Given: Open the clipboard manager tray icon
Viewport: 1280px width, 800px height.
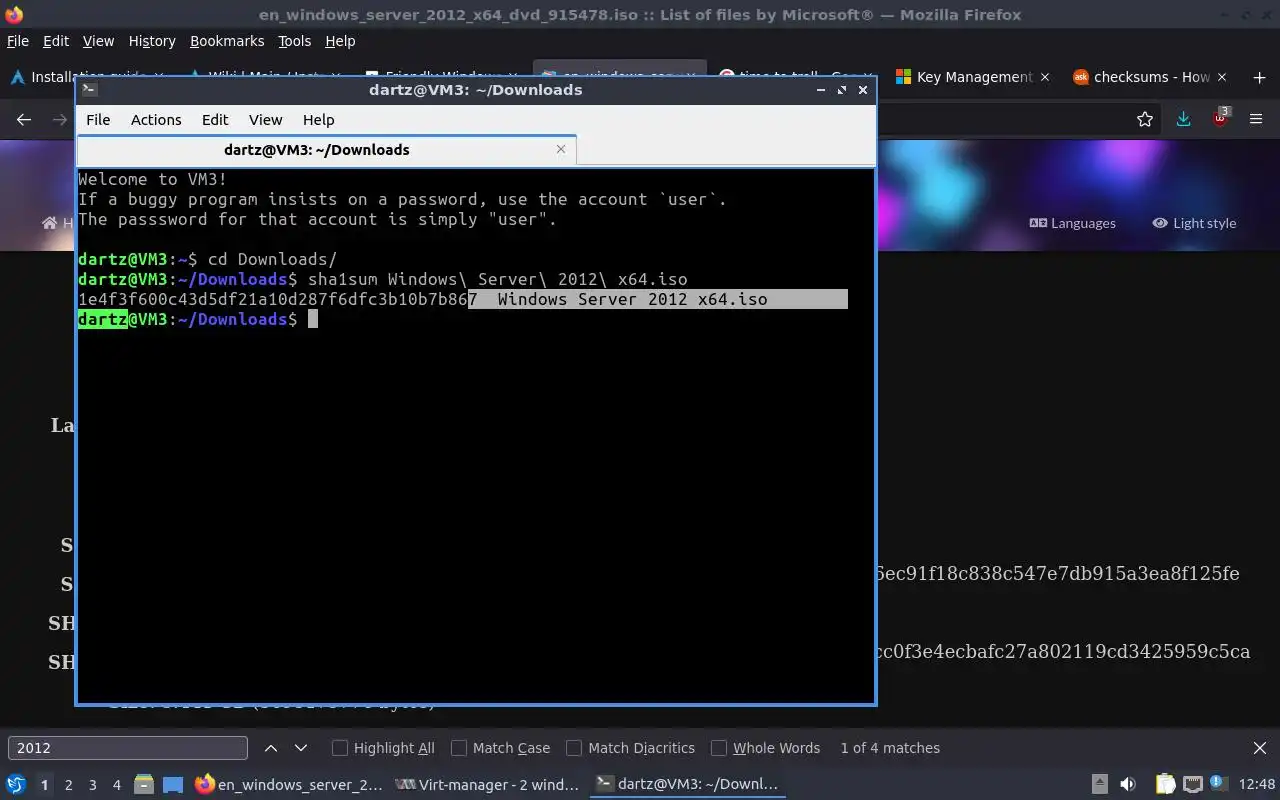Looking at the screenshot, I should click(x=1165, y=784).
